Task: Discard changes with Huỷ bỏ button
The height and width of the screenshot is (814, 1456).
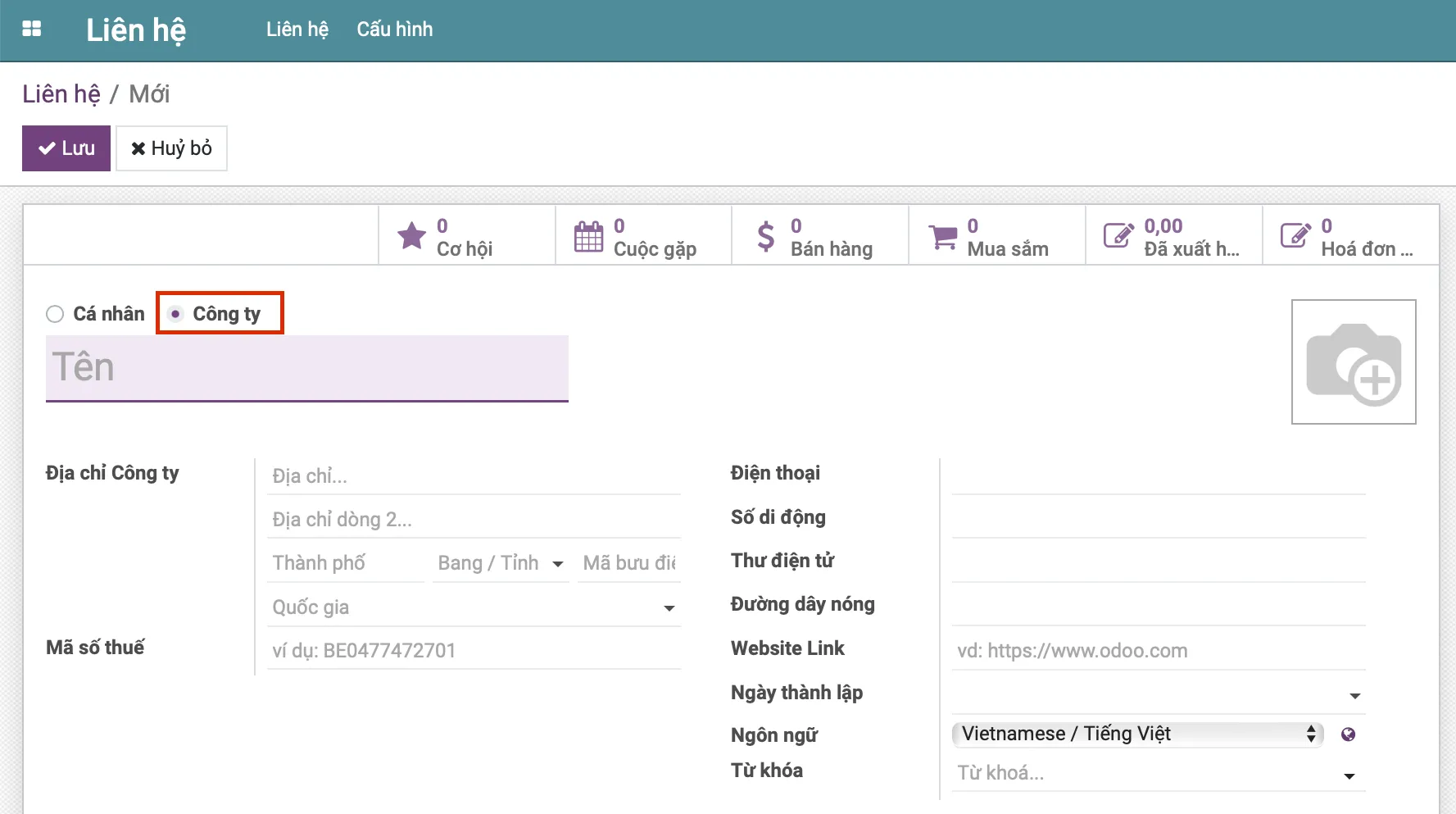Action: click(171, 148)
